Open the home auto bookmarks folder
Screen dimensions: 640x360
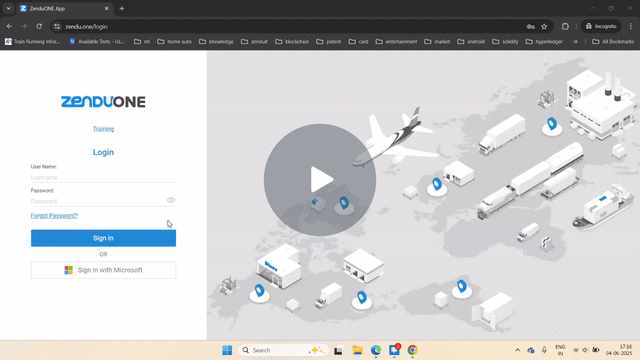pyautogui.click(x=174, y=42)
